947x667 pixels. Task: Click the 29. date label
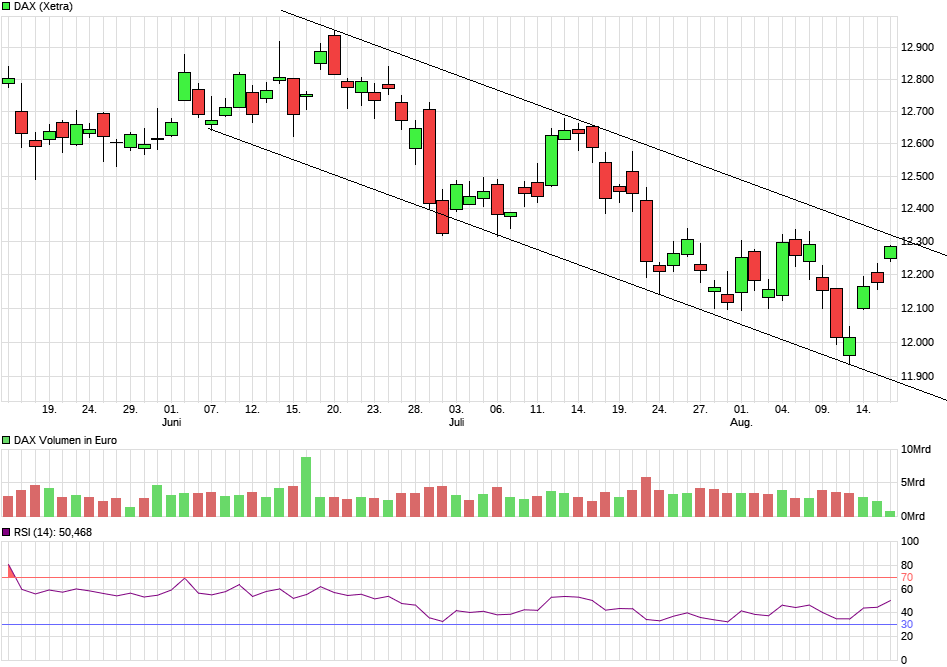[x=130, y=409]
